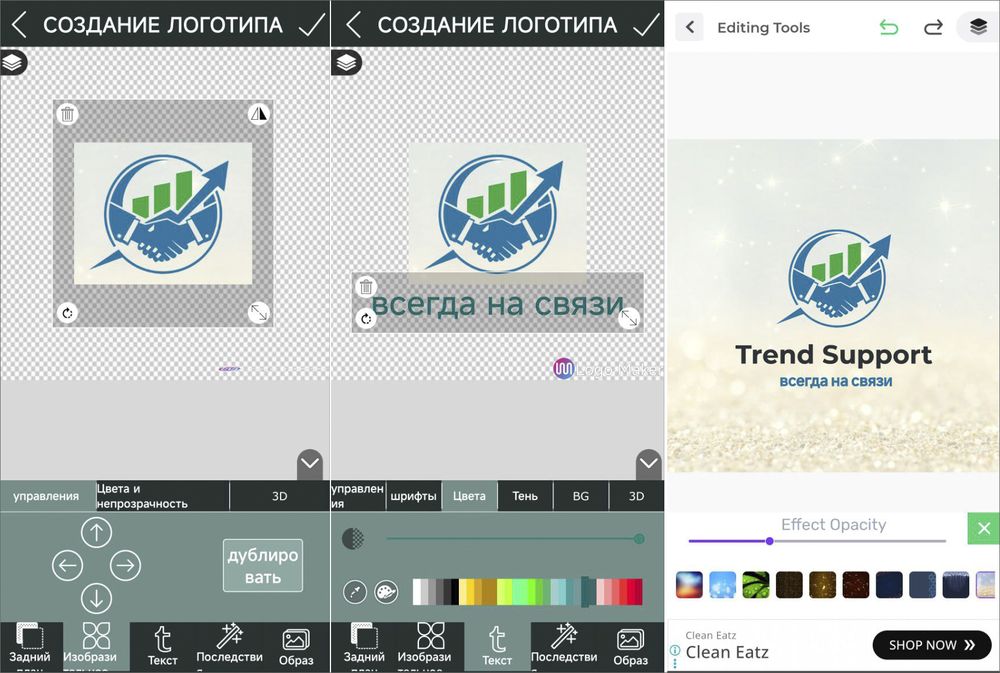Open the eyedropper color picker tool
The height and width of the screenshot is (673, 1000).
coord(355,592)
